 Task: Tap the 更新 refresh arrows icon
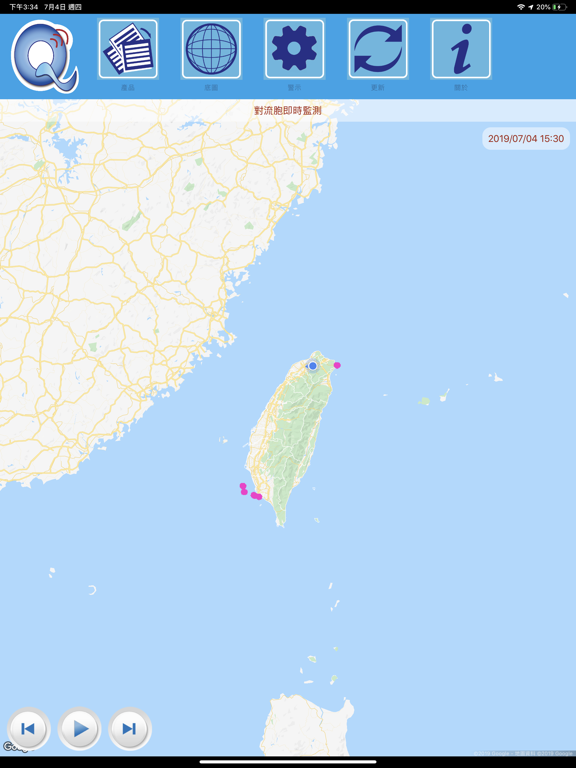tap(378, 49)
